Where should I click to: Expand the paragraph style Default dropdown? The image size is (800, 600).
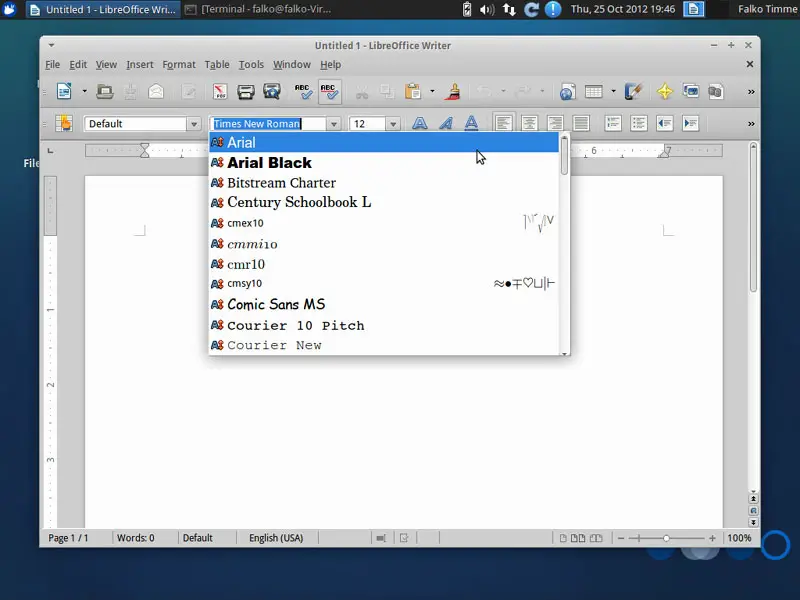point(194,124)
